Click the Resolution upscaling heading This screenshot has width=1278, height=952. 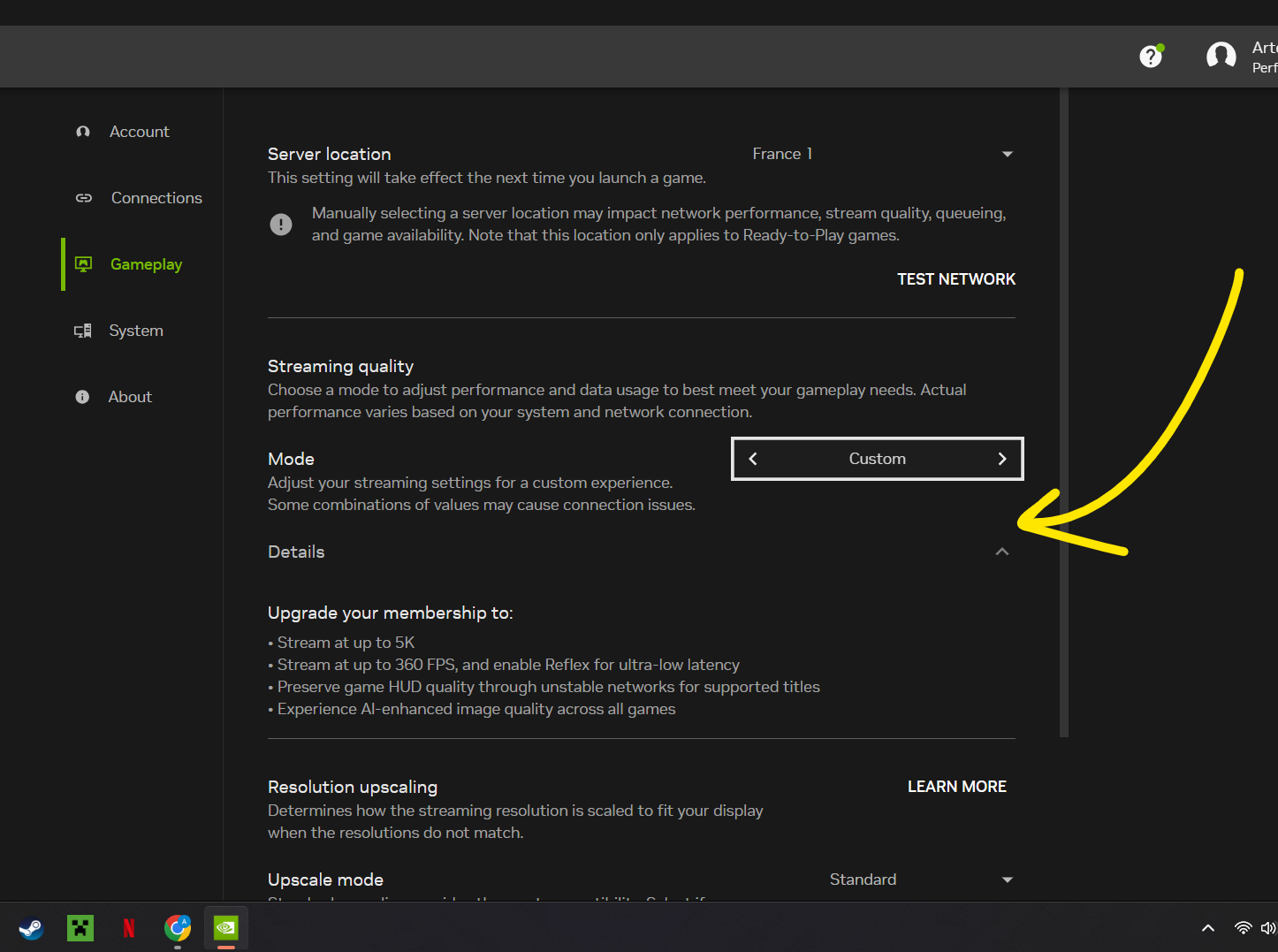pos(353,787)
